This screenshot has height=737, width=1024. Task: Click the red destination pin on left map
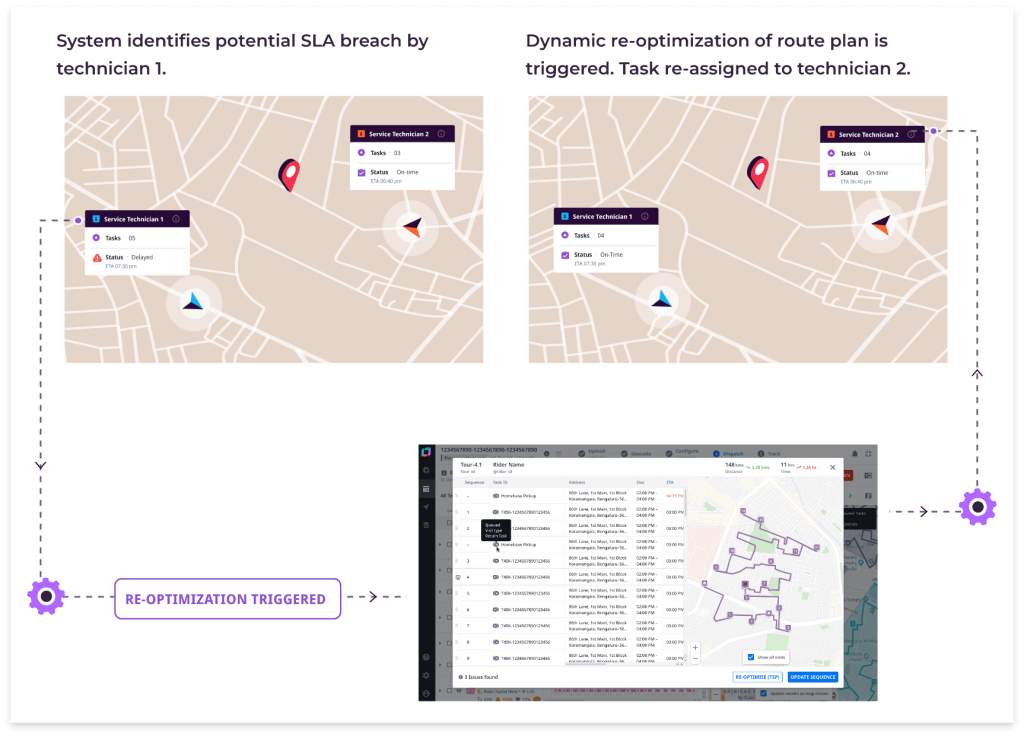click(290, 174)
